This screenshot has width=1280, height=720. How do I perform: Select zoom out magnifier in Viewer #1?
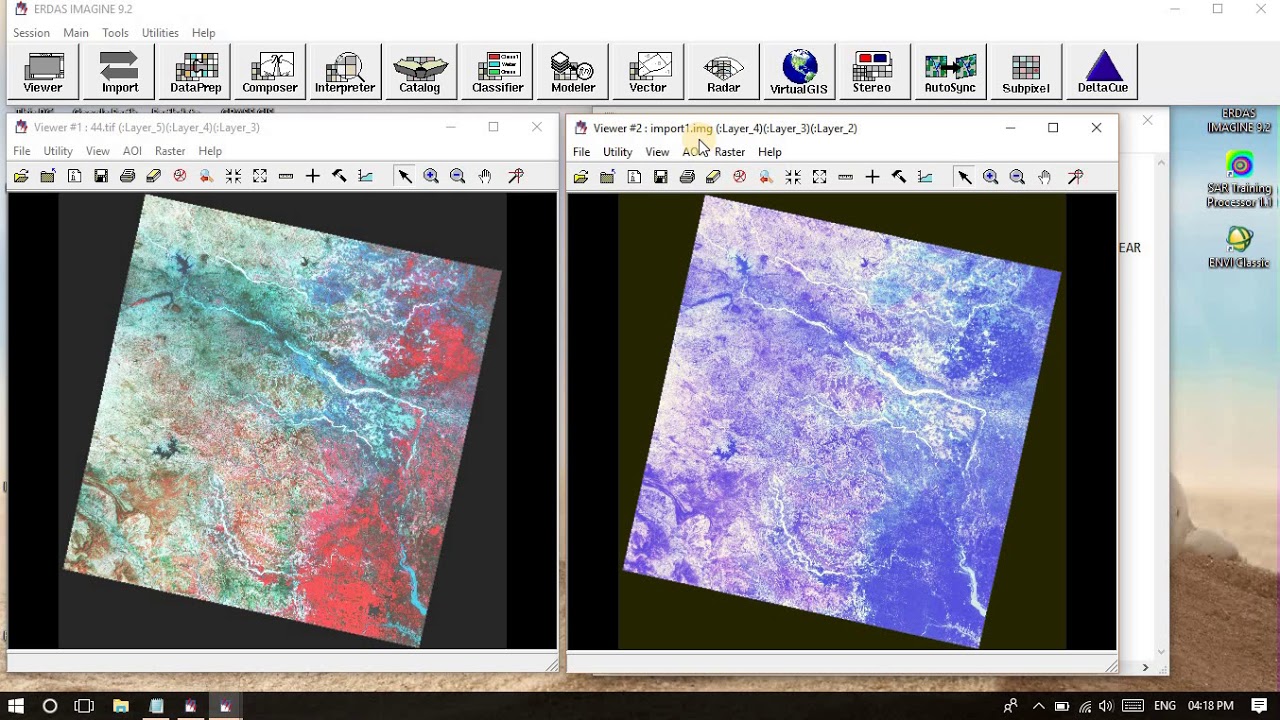458,176
